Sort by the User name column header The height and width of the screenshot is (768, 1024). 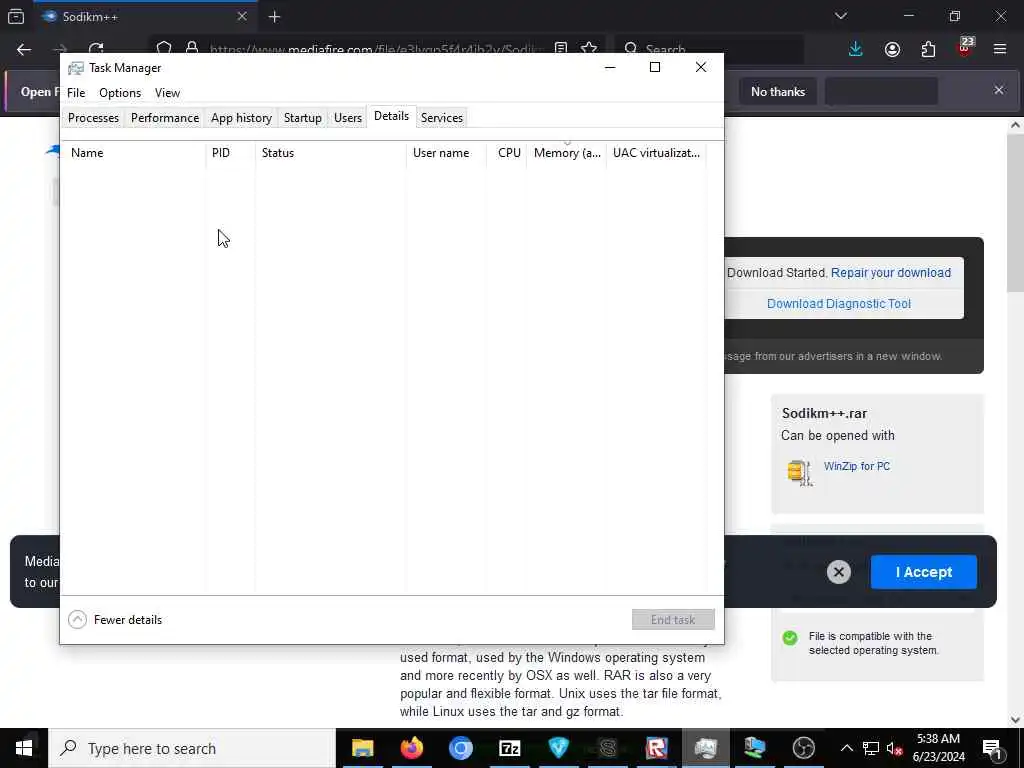click(x=446, y=153)
